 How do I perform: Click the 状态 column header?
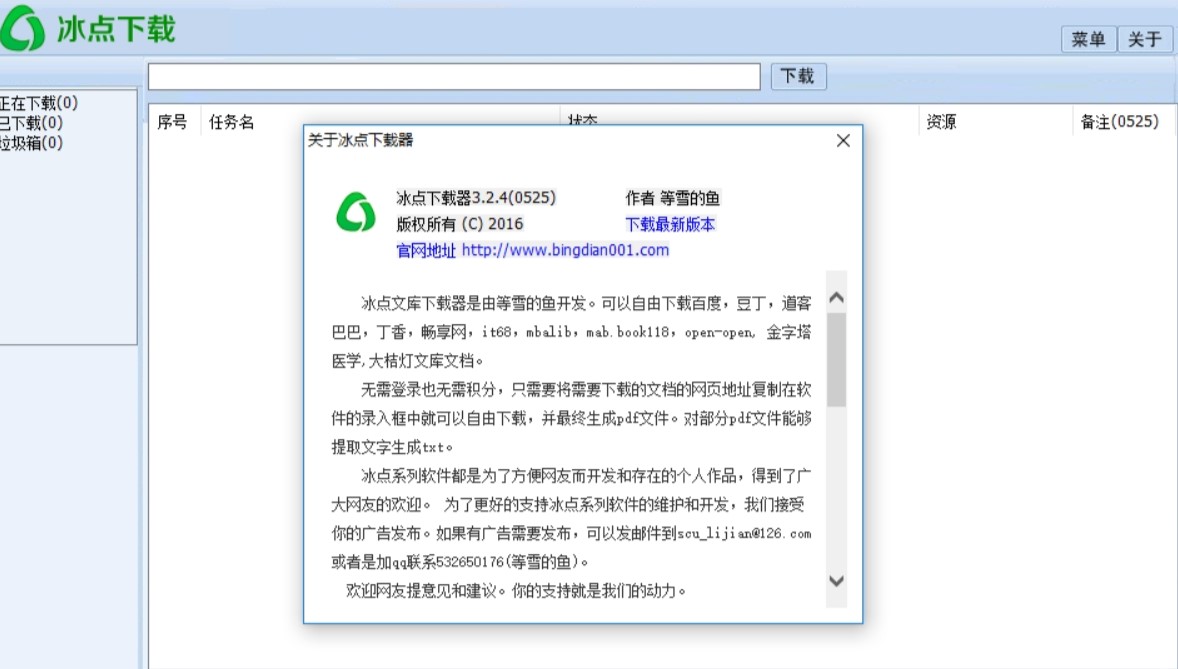click(584, 121)
